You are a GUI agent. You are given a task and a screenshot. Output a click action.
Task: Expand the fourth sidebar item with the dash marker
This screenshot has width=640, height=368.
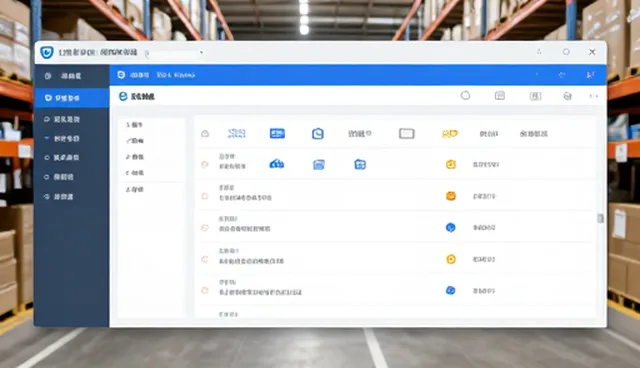tap(62, 138)
